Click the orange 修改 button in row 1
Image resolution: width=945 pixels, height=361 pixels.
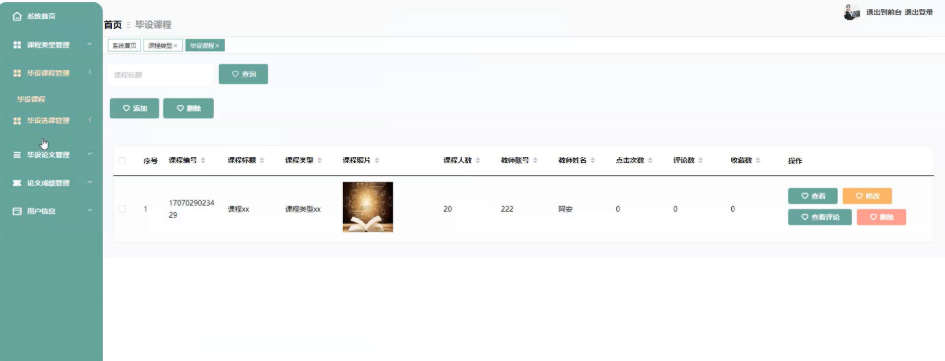867,196
